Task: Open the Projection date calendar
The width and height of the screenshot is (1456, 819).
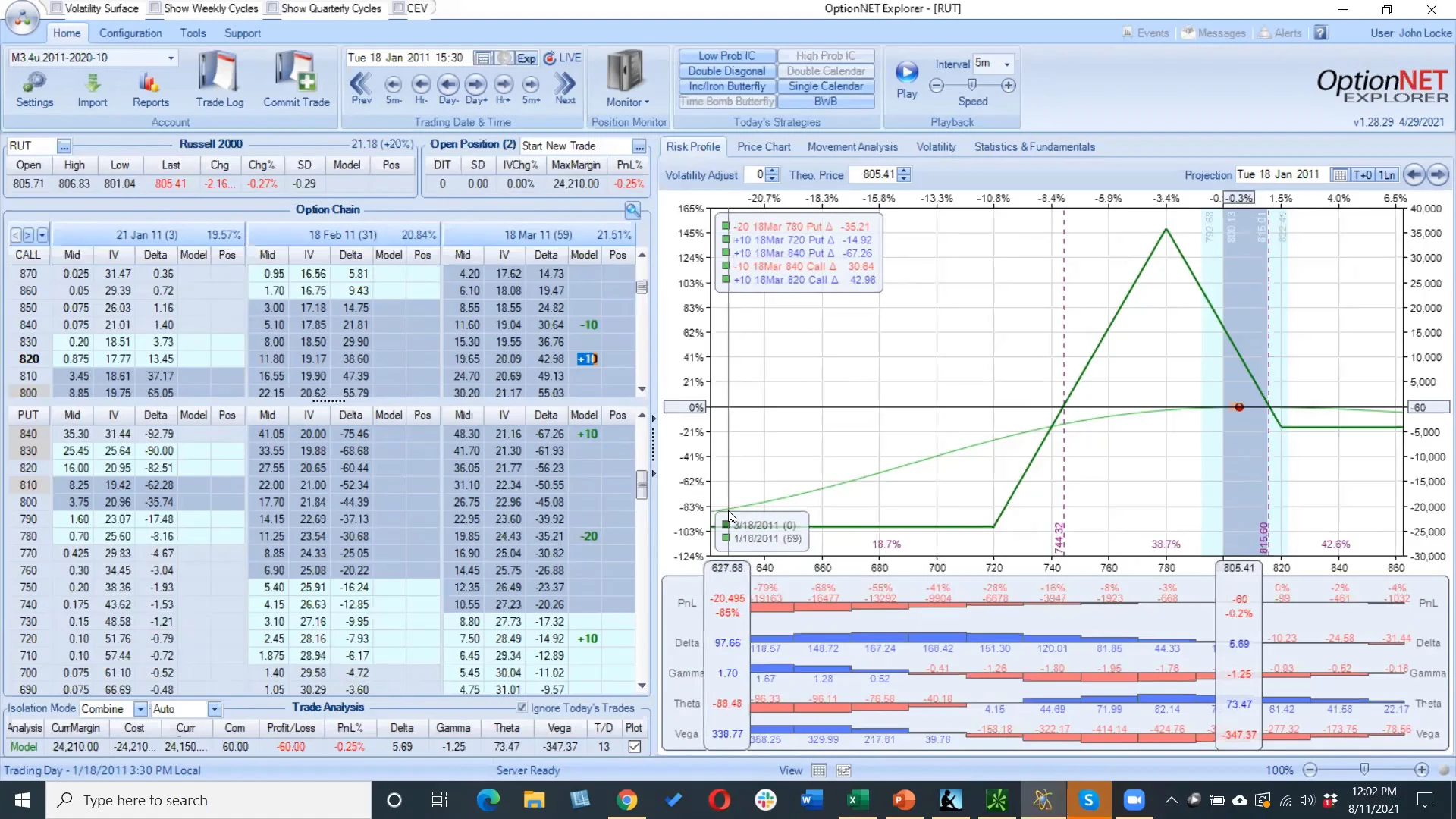Action: [1340, 175]
